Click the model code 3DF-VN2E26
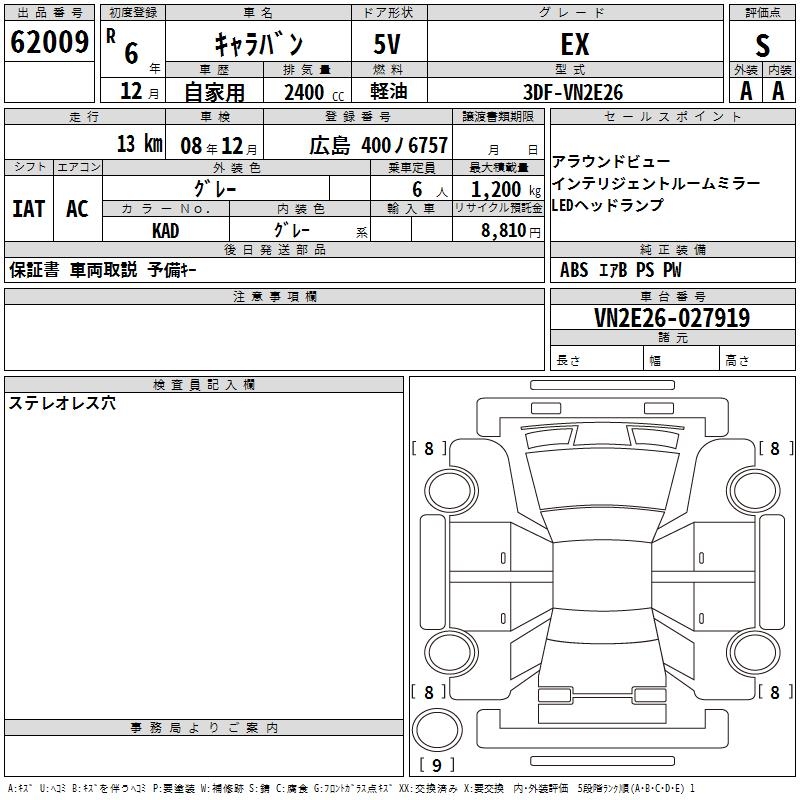The width and height of the screenshot is (800, 800). pyautogui.click(x=573, y=92)
